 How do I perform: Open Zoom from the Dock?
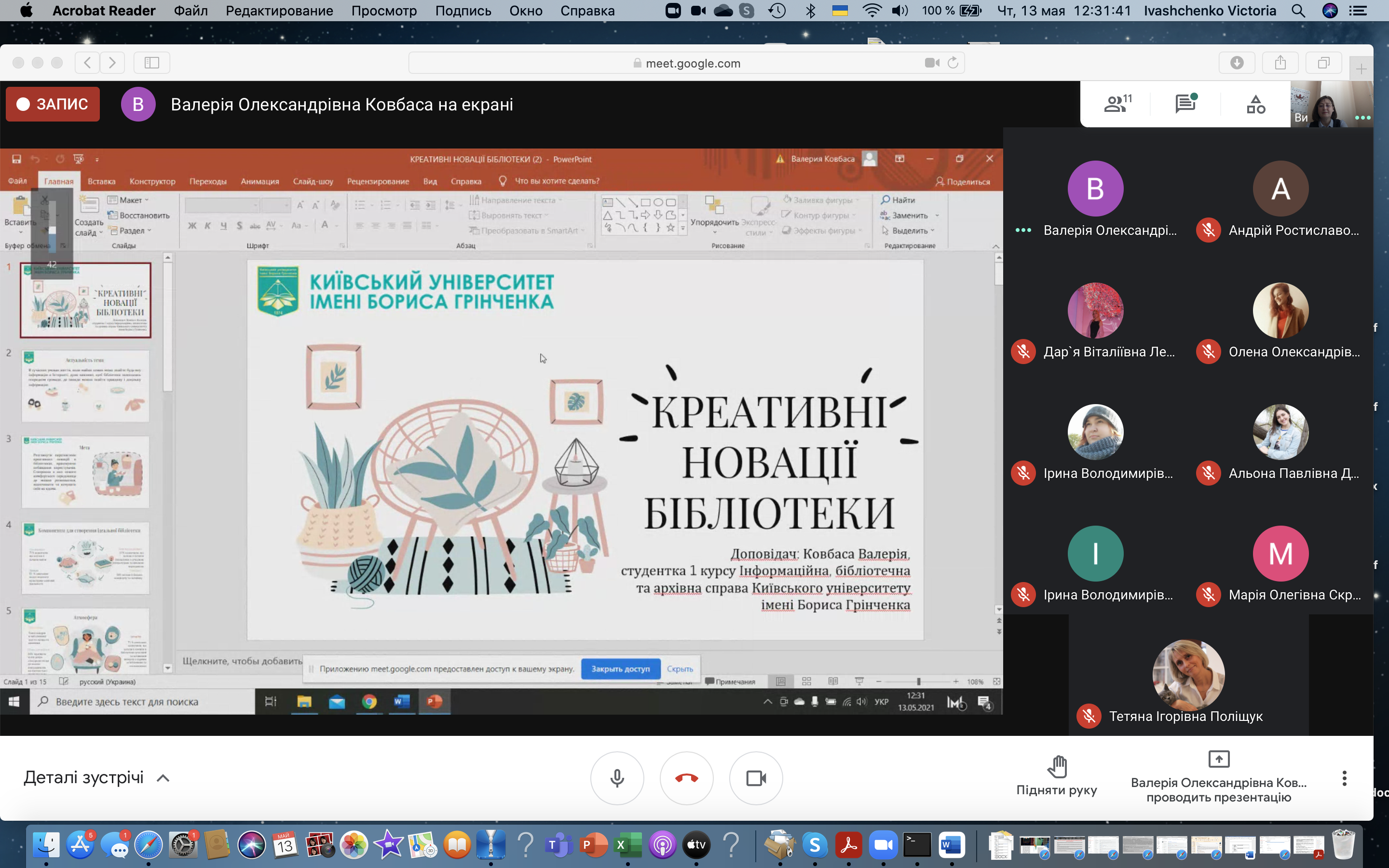coord(883,845)
